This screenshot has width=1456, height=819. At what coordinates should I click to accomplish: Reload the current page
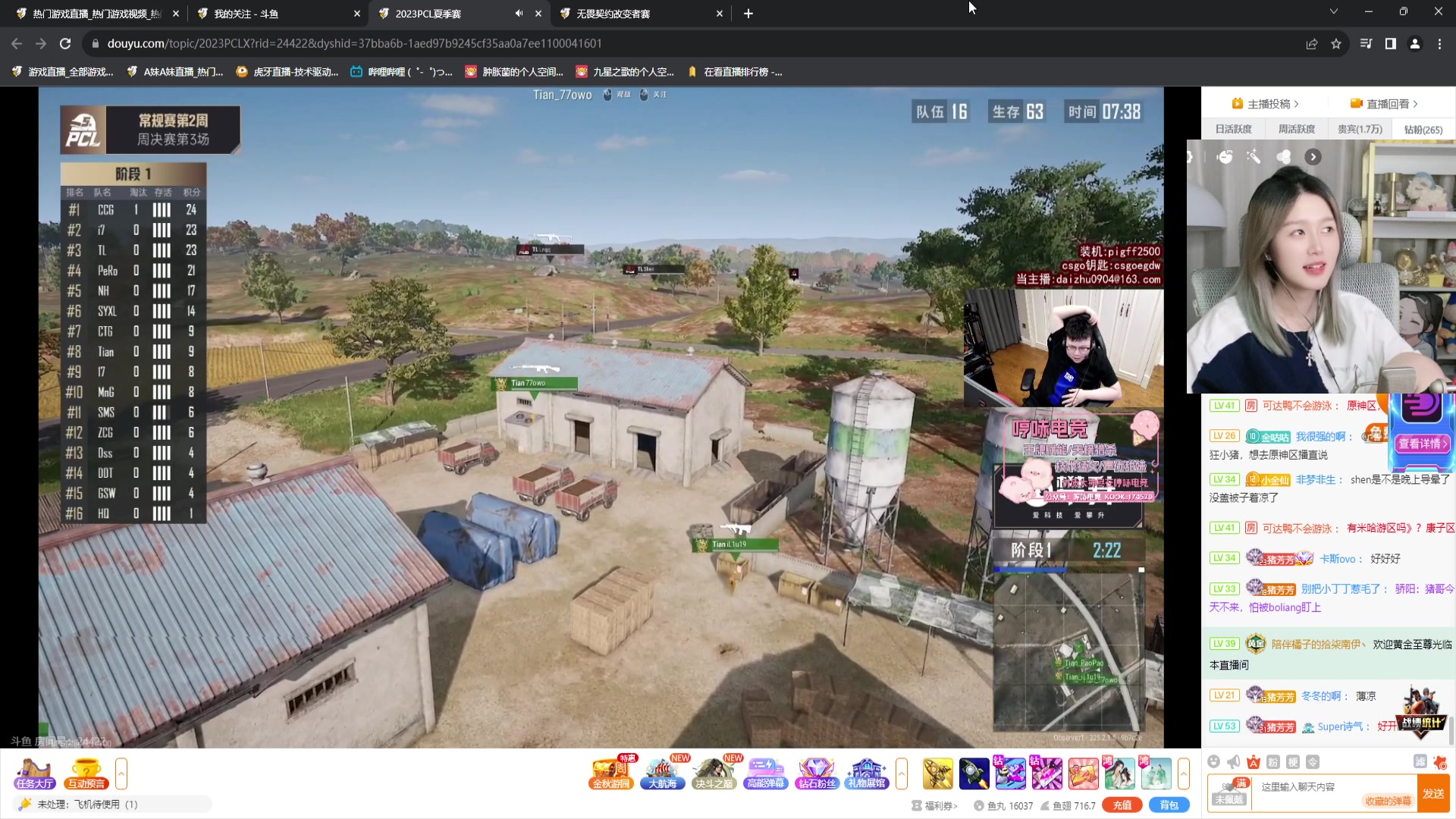pyautogui.click(x=65, y=44)
